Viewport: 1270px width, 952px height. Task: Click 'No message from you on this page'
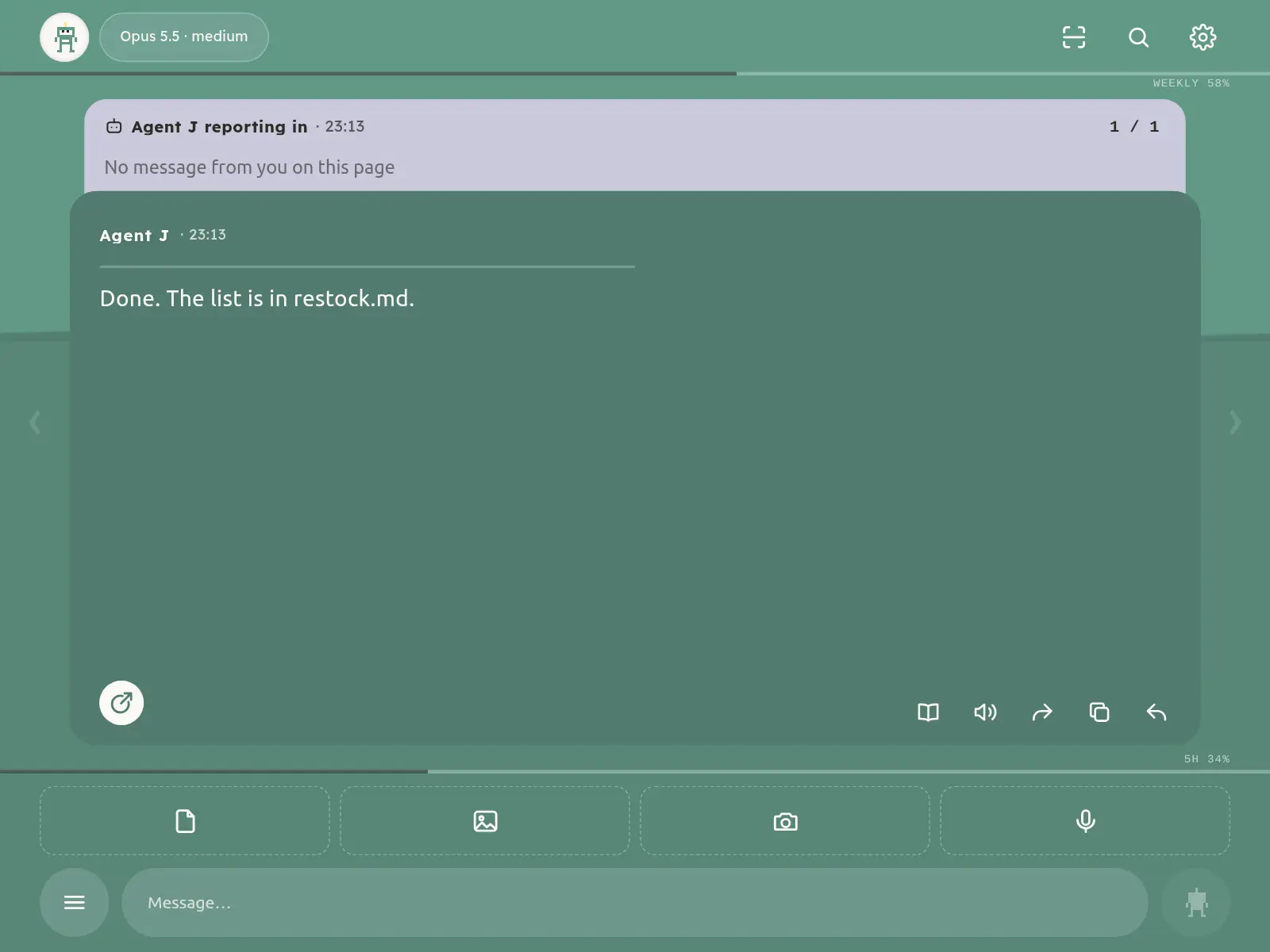[x=249, y=167]
